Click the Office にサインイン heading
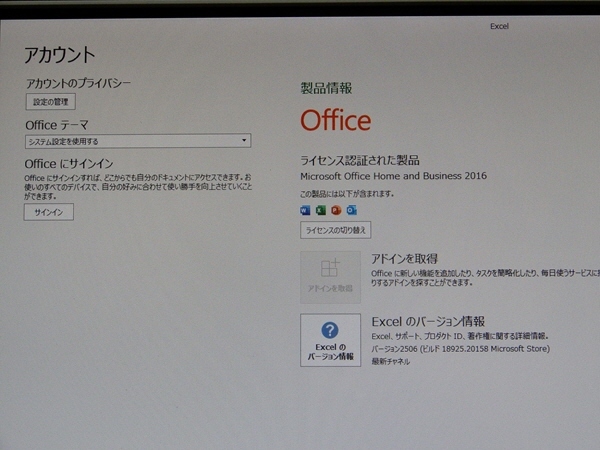600x450 pixels. (69, 164)
